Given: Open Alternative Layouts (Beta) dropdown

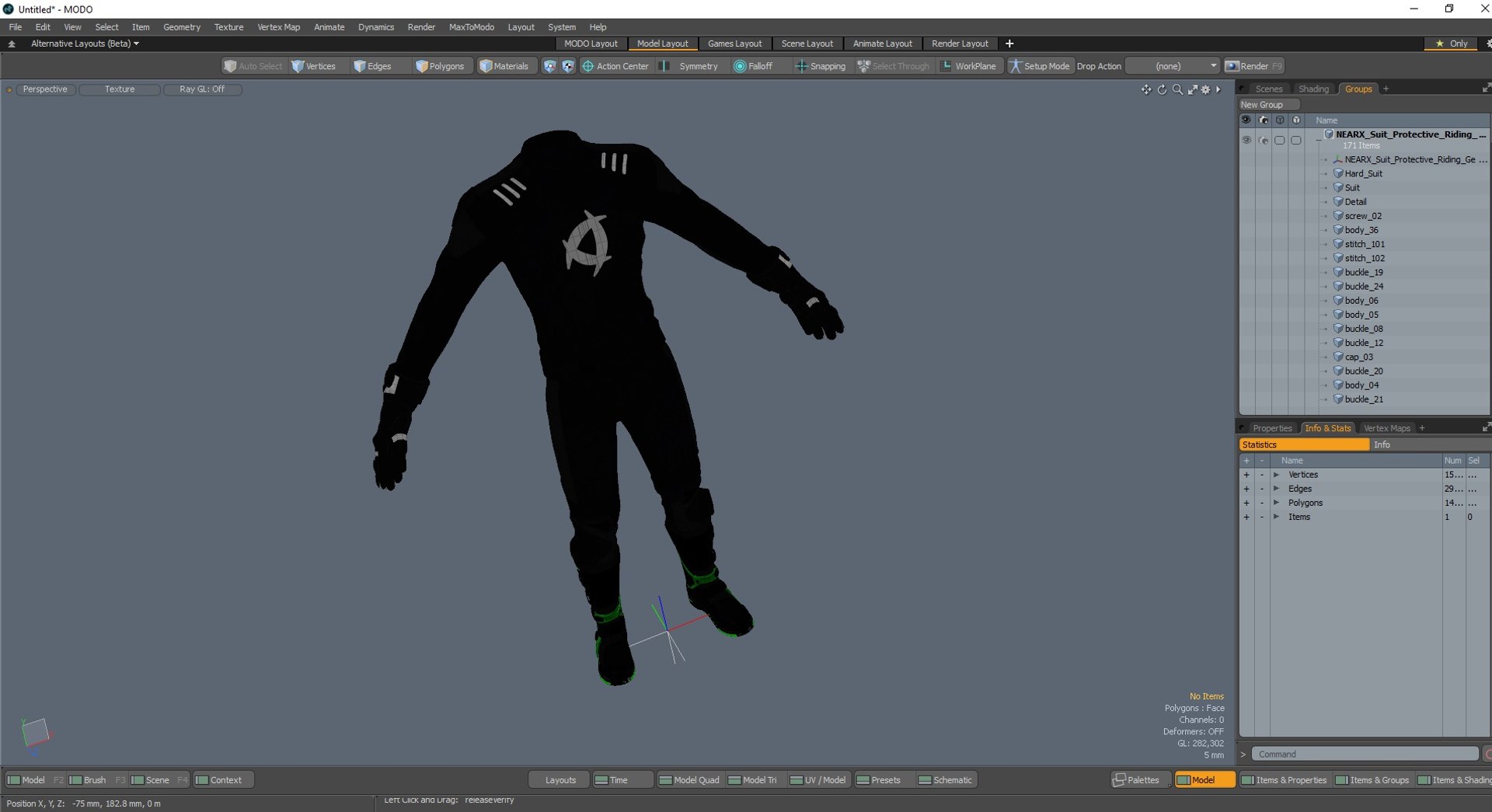Looking at the screenshot, I should pos(84,44).
